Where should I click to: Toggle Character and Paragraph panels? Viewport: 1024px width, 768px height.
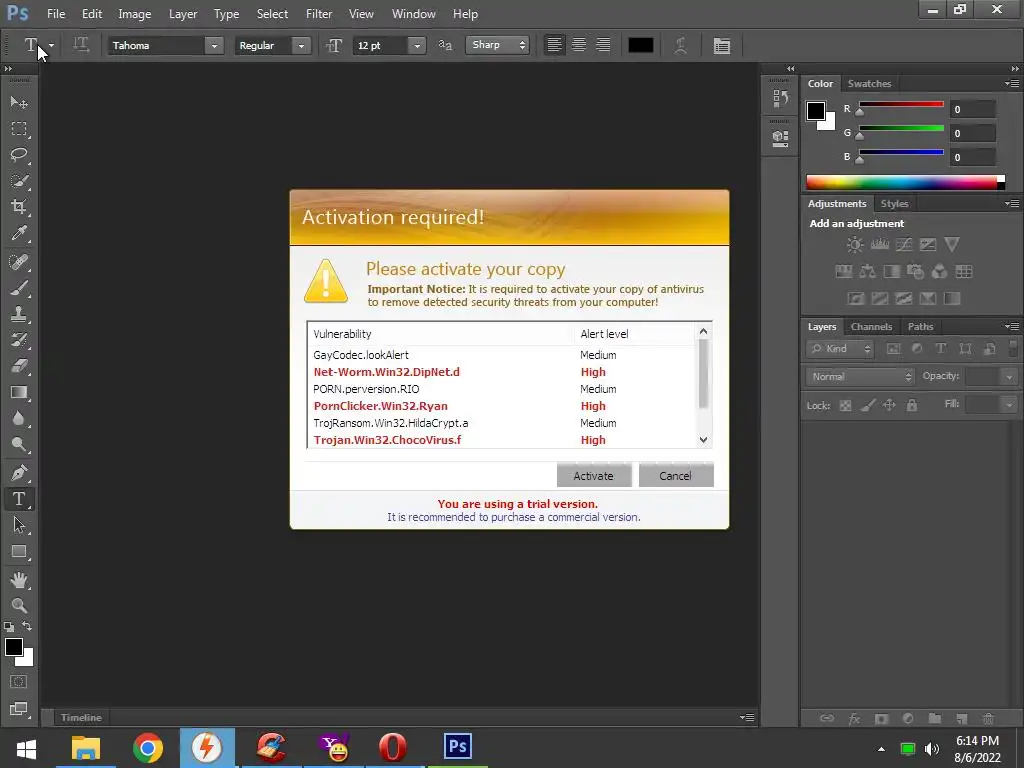722,46
